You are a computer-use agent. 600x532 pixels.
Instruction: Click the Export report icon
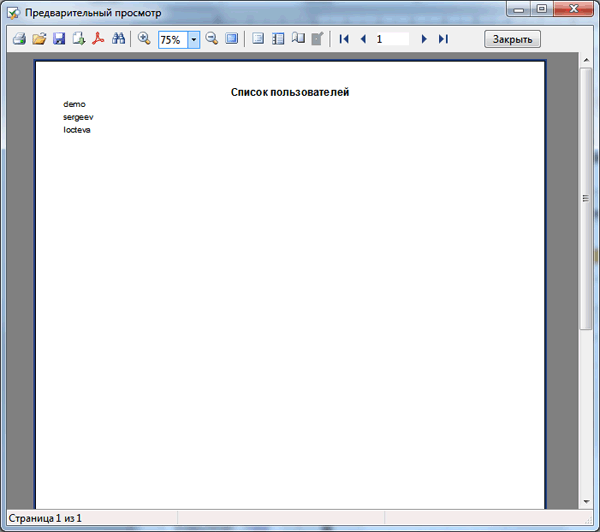point(79,39)
